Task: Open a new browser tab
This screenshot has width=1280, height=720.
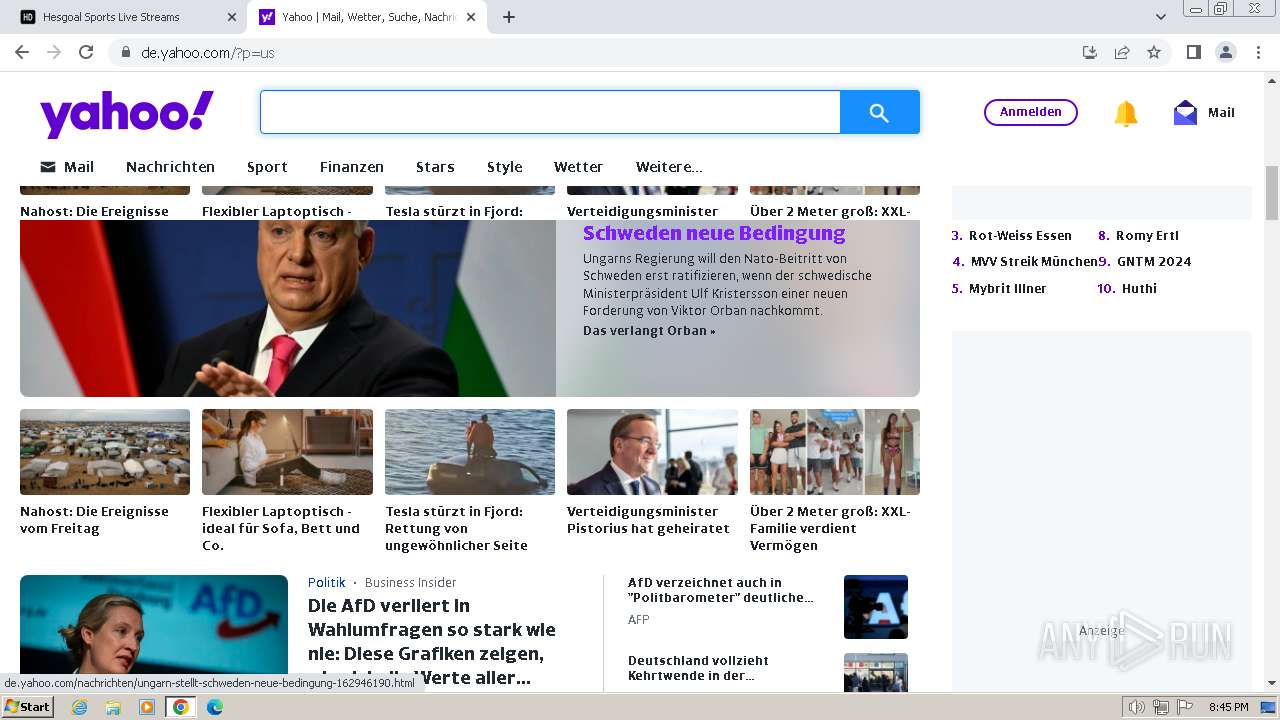Action: (x=509, y=17)
